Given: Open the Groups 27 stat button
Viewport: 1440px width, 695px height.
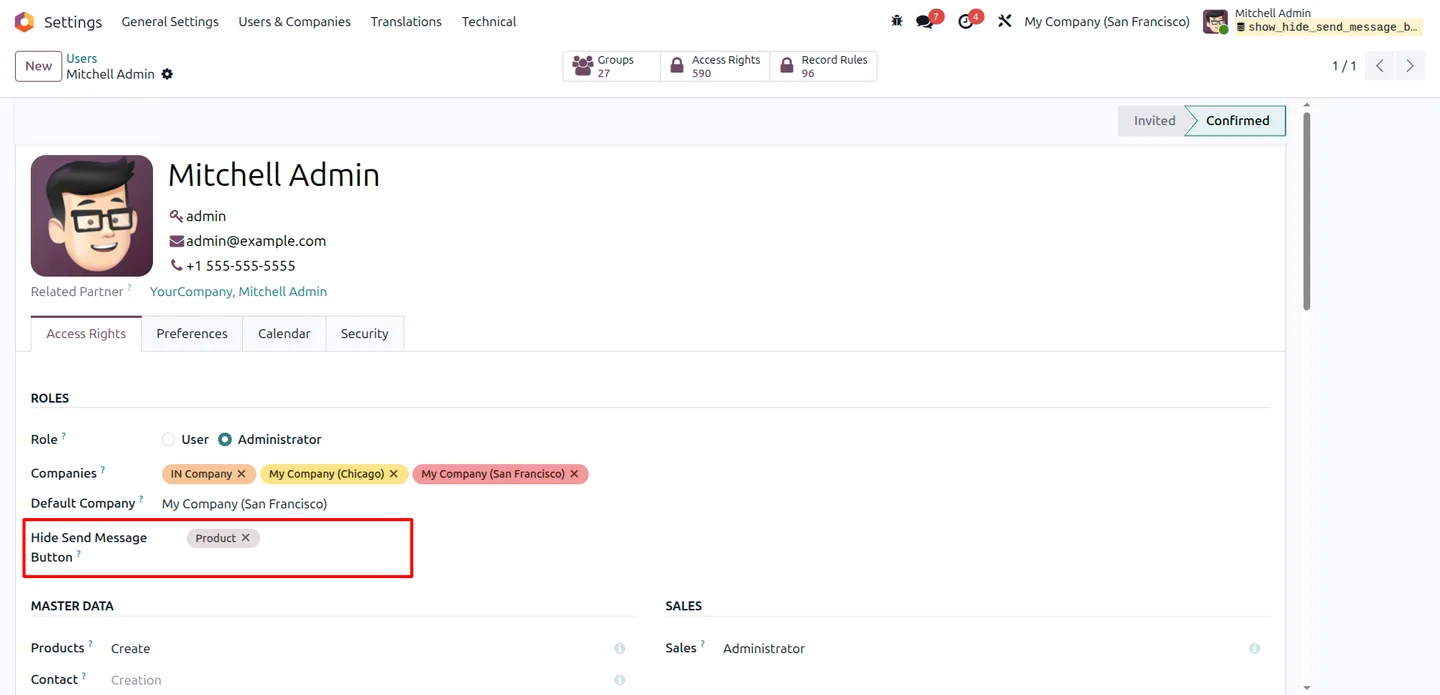Looking at the screenshot, I should [611, 66].
